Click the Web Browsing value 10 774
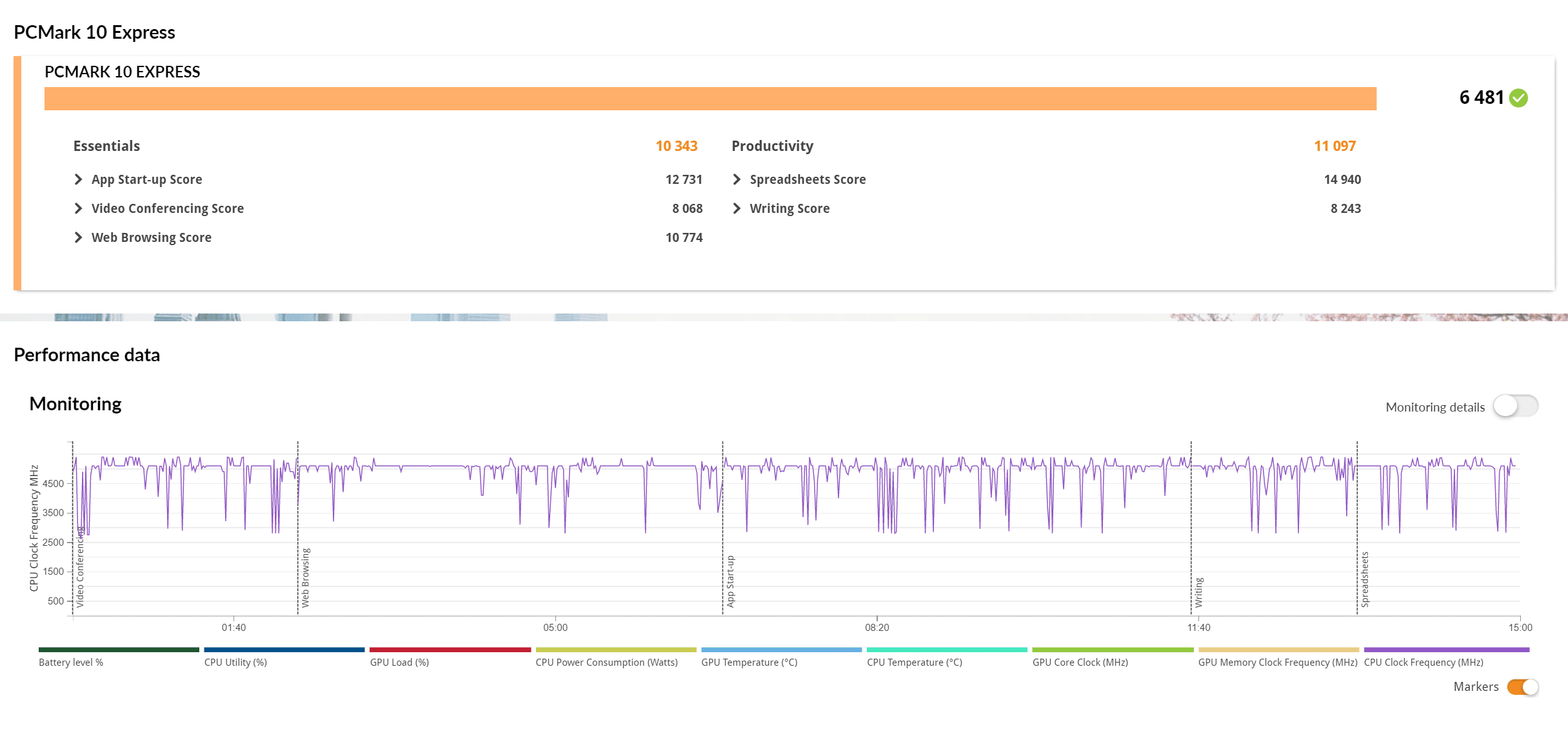 pos(684,237)
